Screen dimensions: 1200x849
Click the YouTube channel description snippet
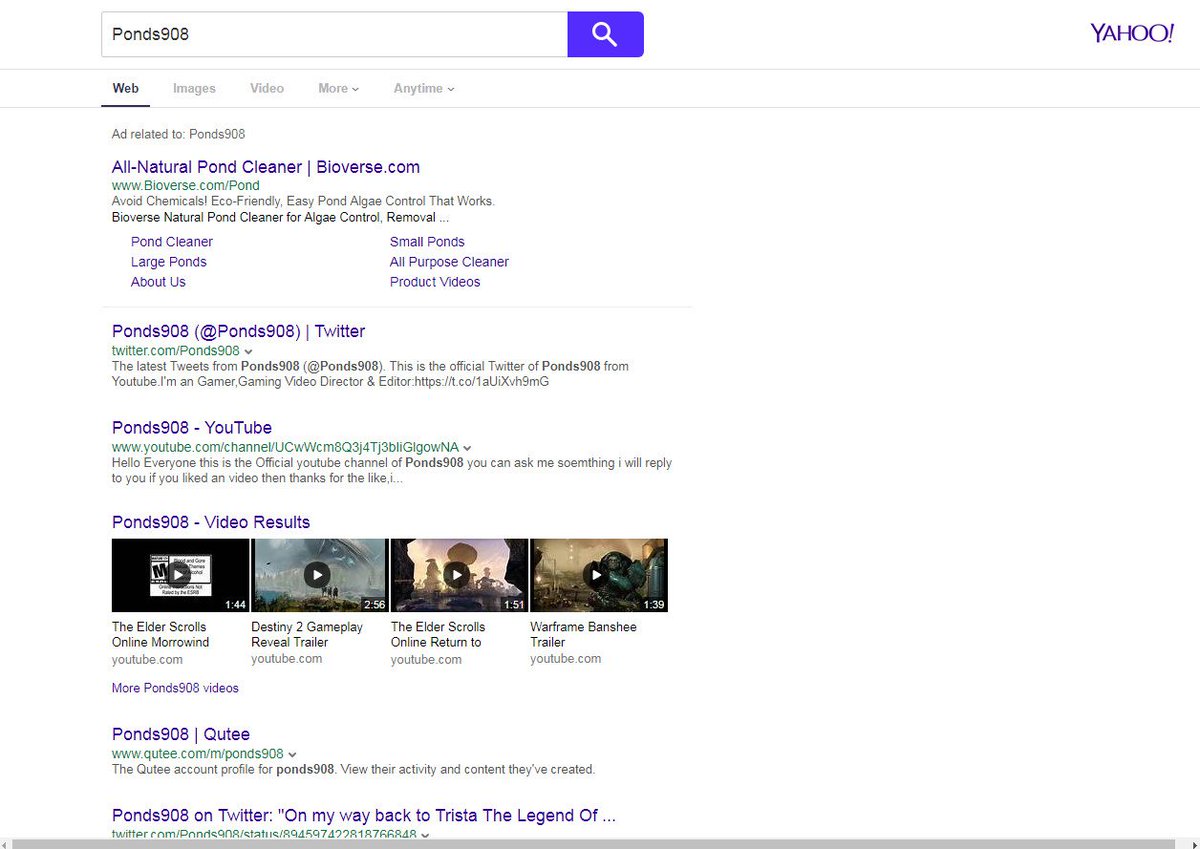click(x=392, y=470)
